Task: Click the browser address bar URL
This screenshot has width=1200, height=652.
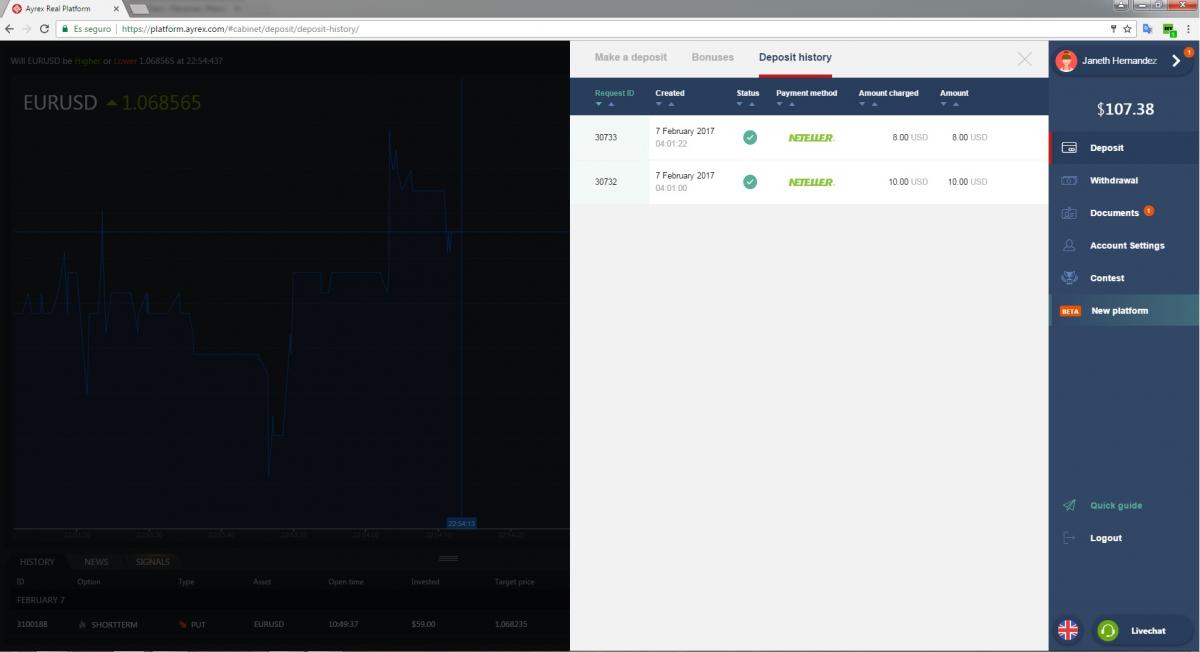Action: [240, 29]
